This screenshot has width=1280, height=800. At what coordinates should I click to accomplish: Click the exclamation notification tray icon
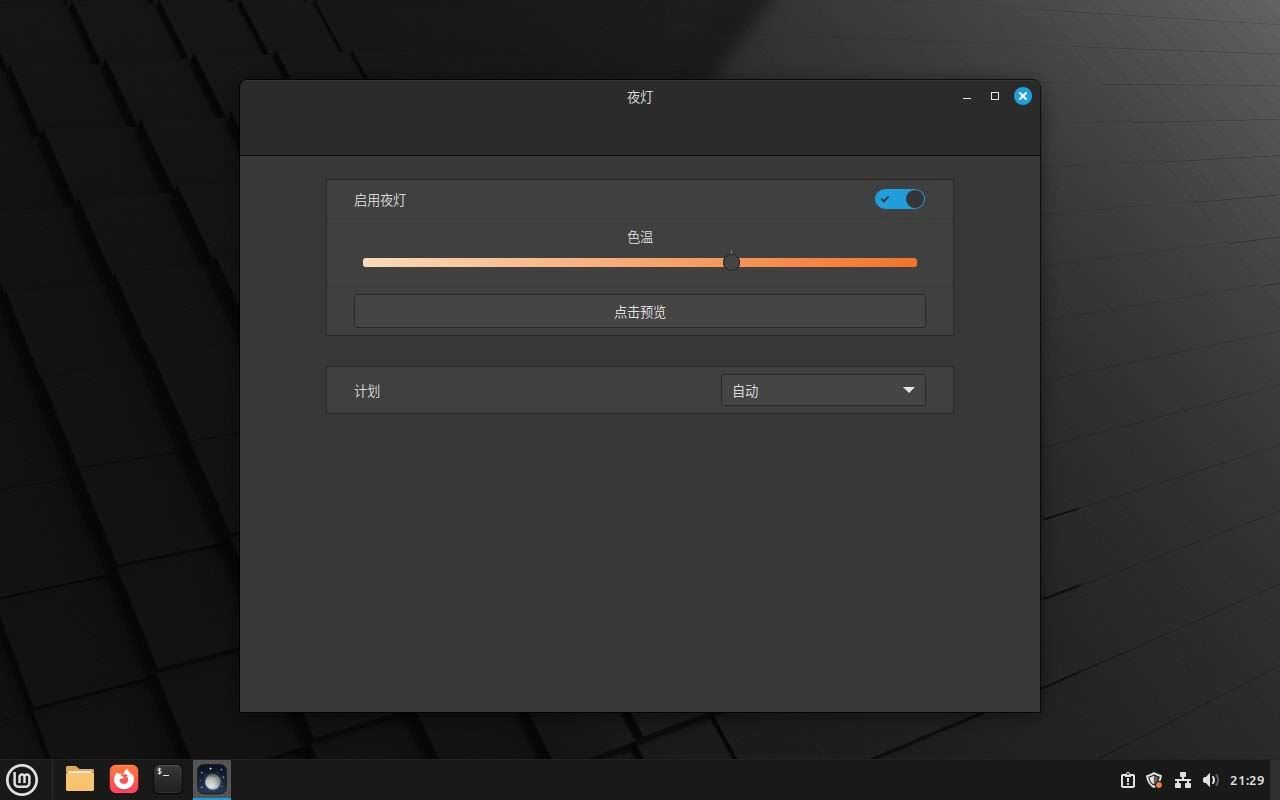click(1127, 780)
